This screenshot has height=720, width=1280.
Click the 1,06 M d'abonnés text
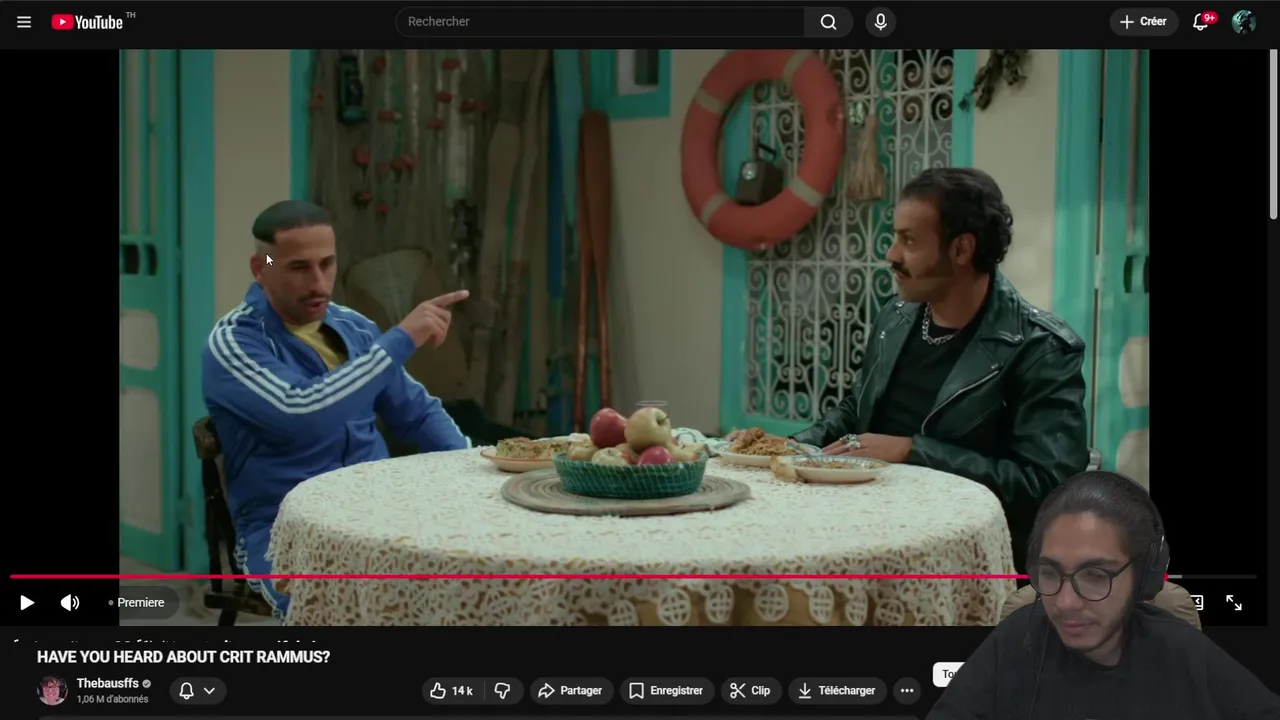pyautogui.click(x=113, y=699)
